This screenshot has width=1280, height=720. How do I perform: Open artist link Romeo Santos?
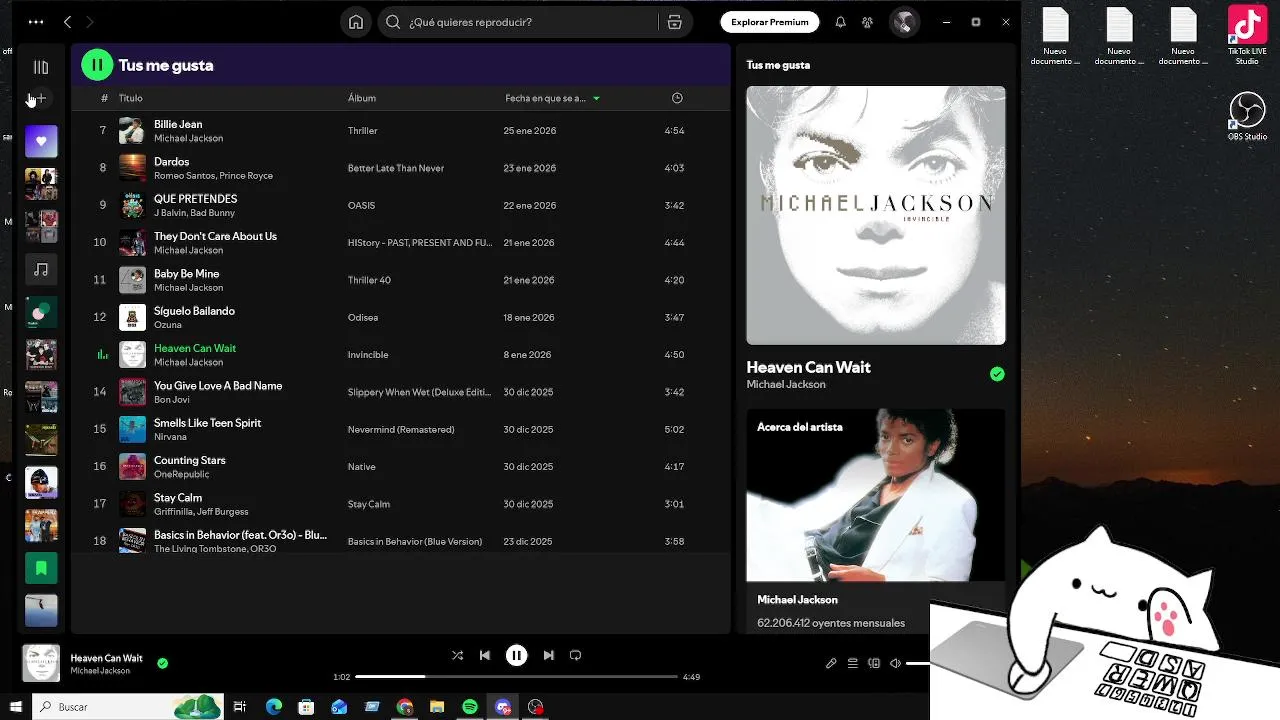(x=183, y=176)
